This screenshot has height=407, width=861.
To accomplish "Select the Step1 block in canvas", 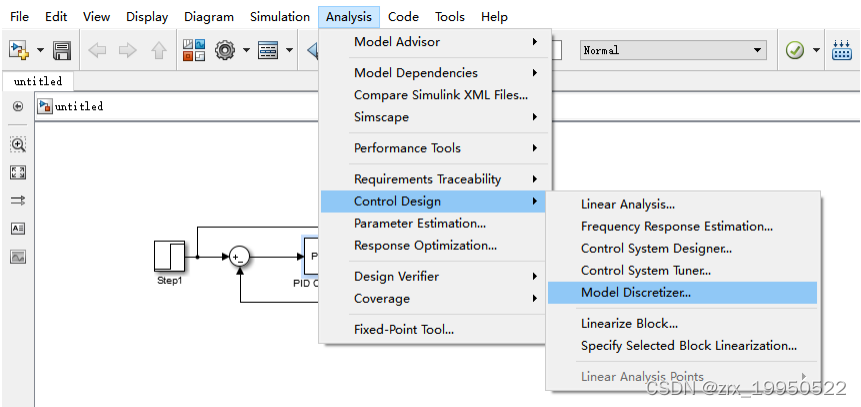I will click(169, 257).
